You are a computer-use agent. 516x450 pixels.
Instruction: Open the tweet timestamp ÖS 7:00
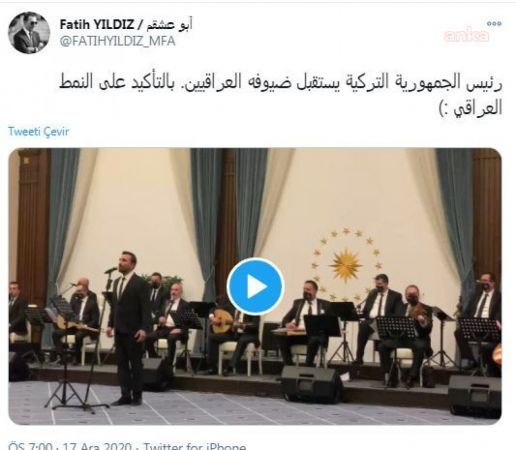click(x=30, y=446)
